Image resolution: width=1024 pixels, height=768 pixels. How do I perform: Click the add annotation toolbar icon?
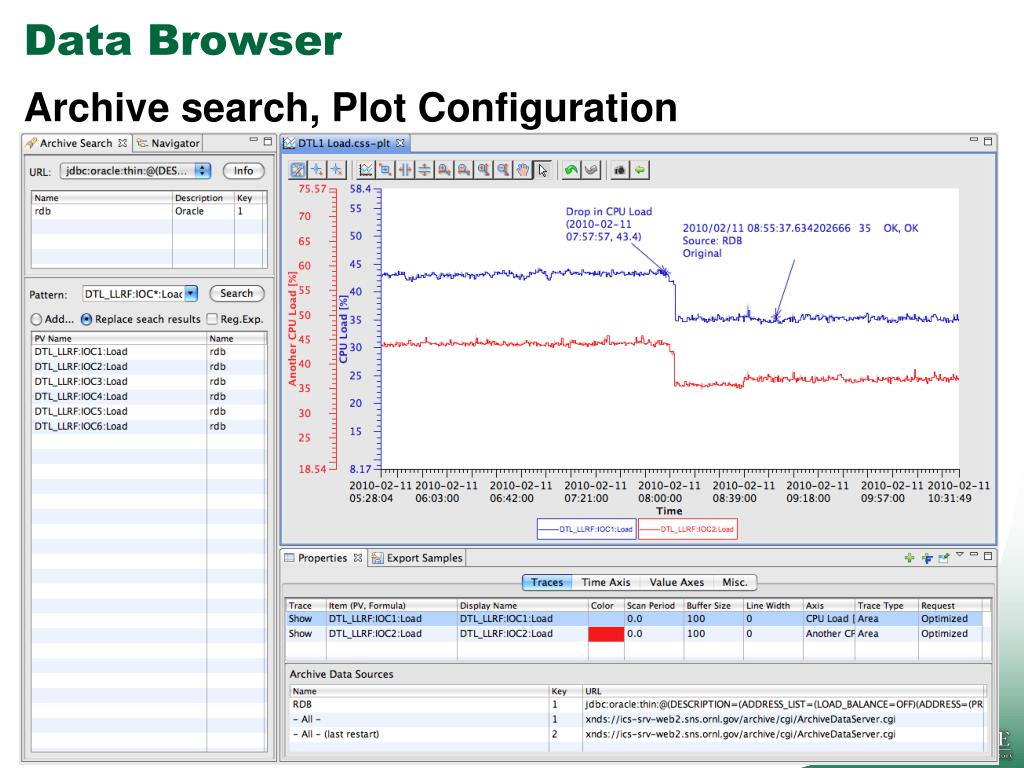point(317,170)
